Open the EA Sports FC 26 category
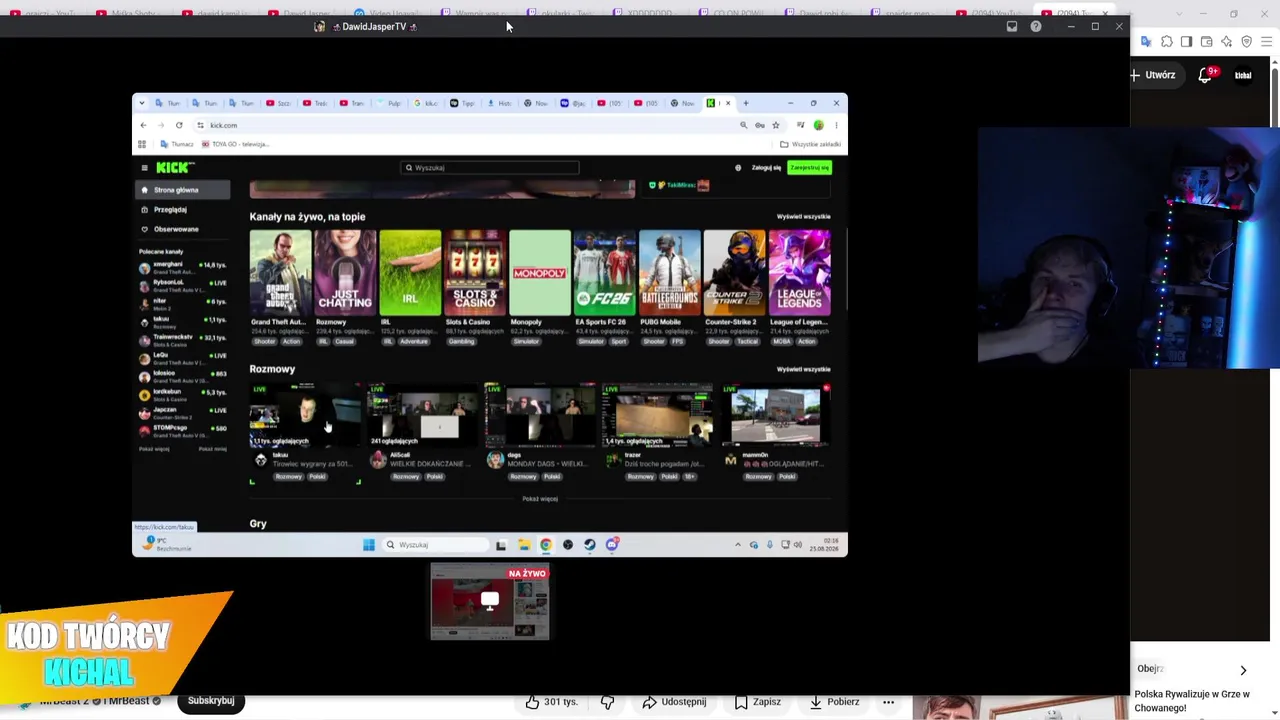Viewport: 1280px width, 720px height. click(x=605, y=272)
